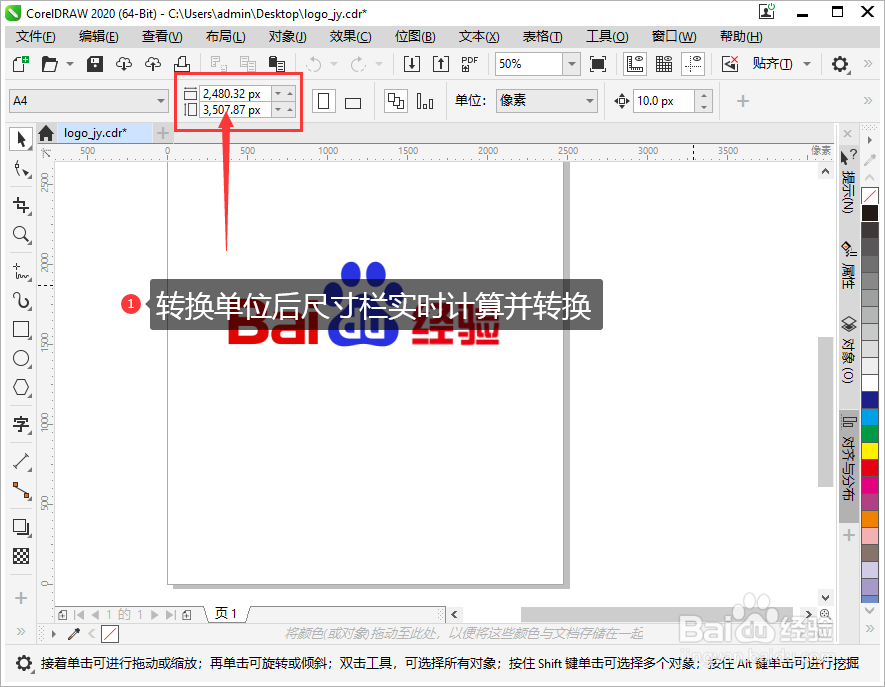Image resolution: width=885 pixels, height=687 pixels.
Task: Toggle All pages size option
Action: coord(395,102)
